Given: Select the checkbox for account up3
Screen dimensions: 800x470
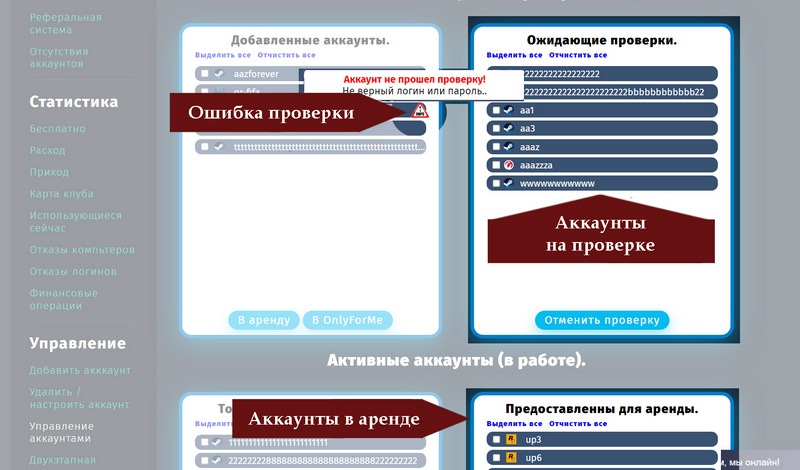Looking at the screenshot, I should point(495,439).
